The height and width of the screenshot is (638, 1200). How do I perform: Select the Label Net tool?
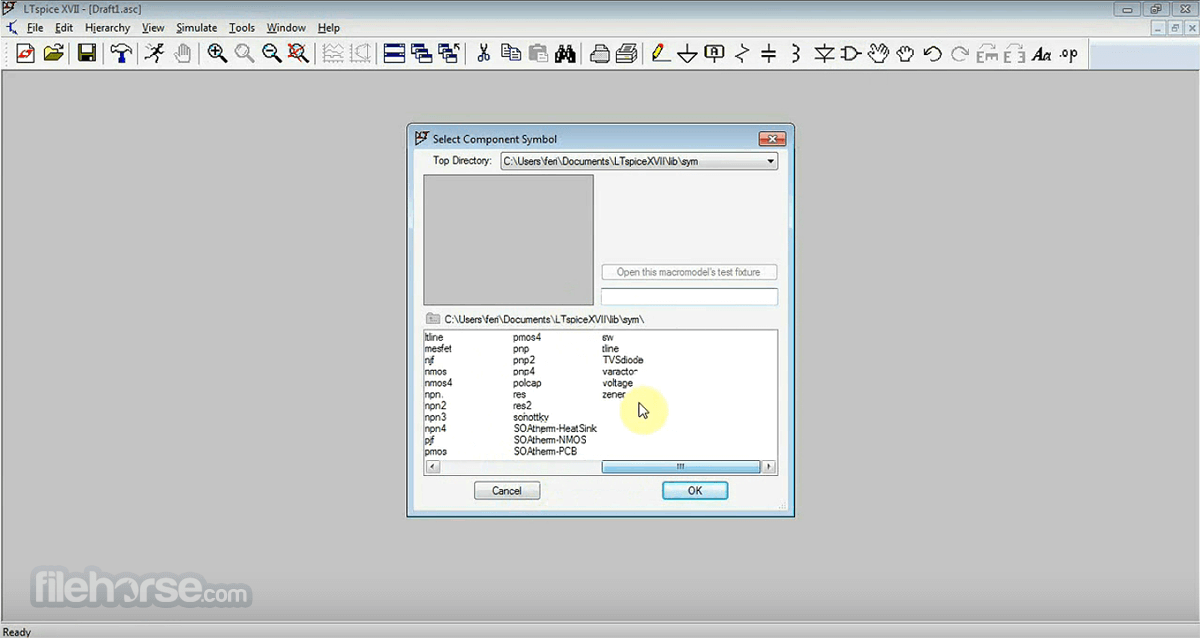[714, 54]
